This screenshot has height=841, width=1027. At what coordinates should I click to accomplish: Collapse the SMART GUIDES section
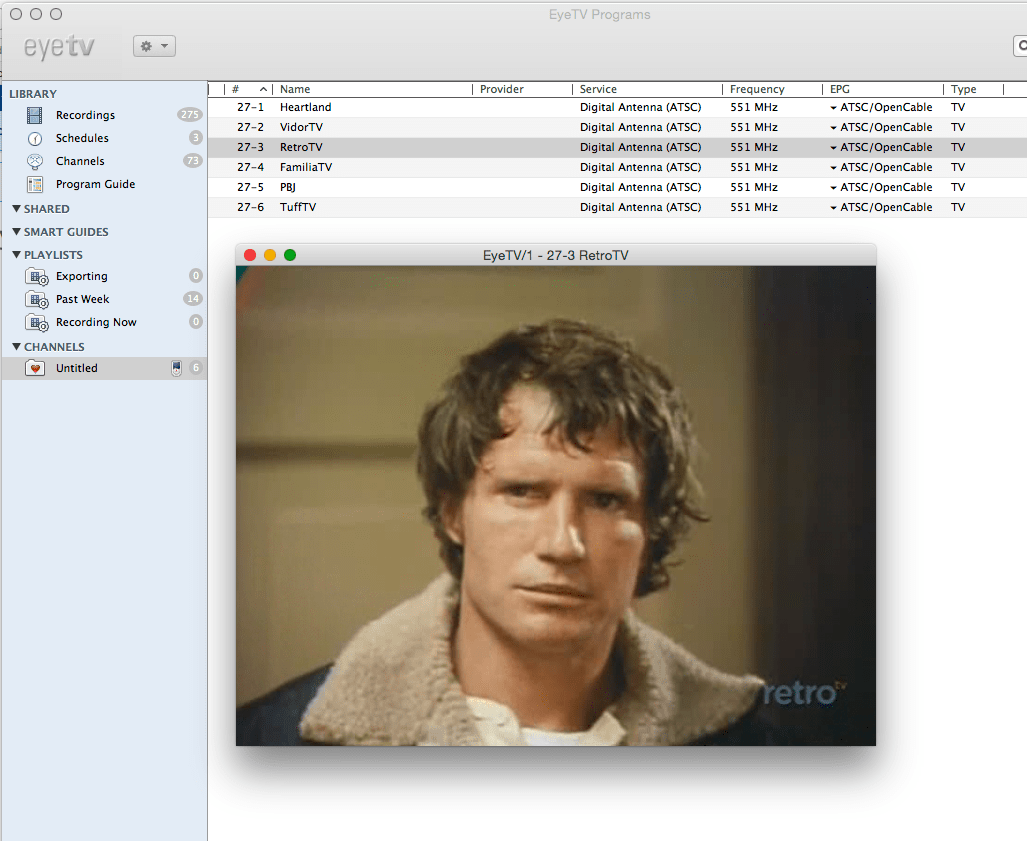[16, 231]
